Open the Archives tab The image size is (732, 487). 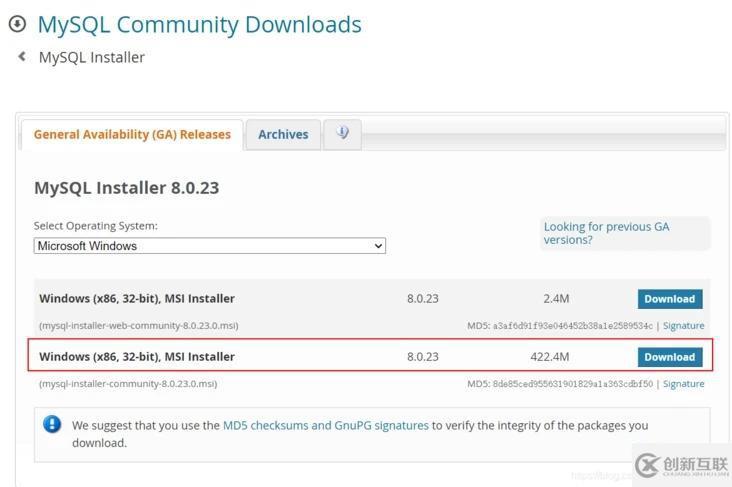pos(283,134)
